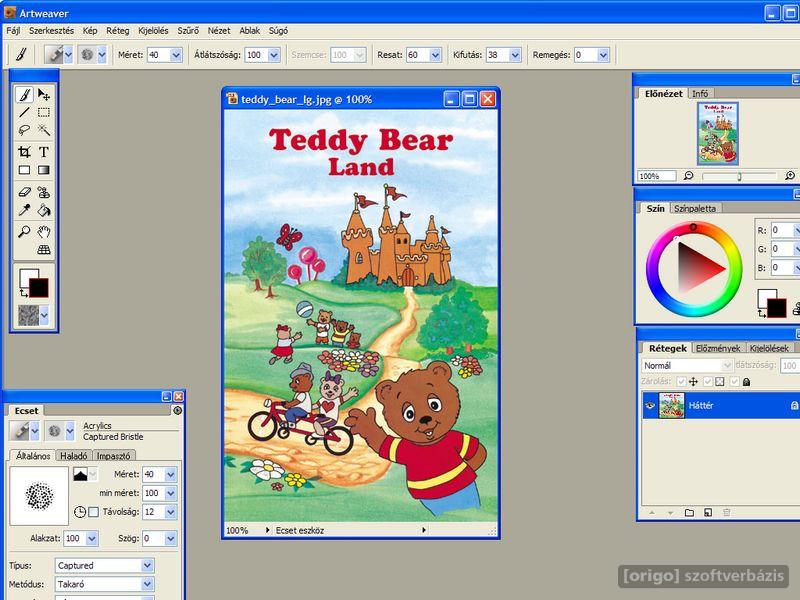Click the black color swatch in the toolbox
The height and width of the screenshot is (600, 800).
point(39,287)
